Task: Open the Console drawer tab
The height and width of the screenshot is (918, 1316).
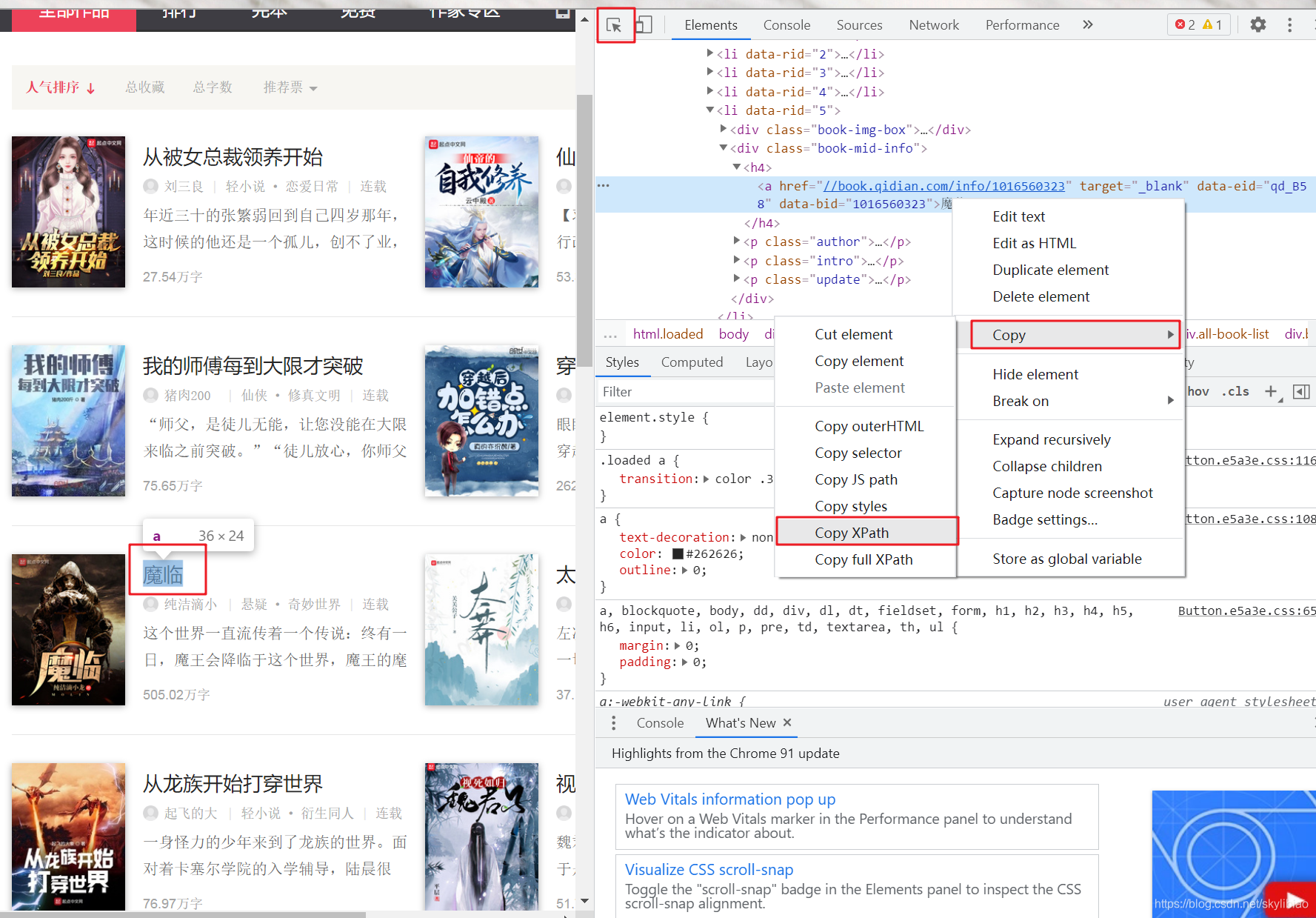Action: tap(660, 722)
